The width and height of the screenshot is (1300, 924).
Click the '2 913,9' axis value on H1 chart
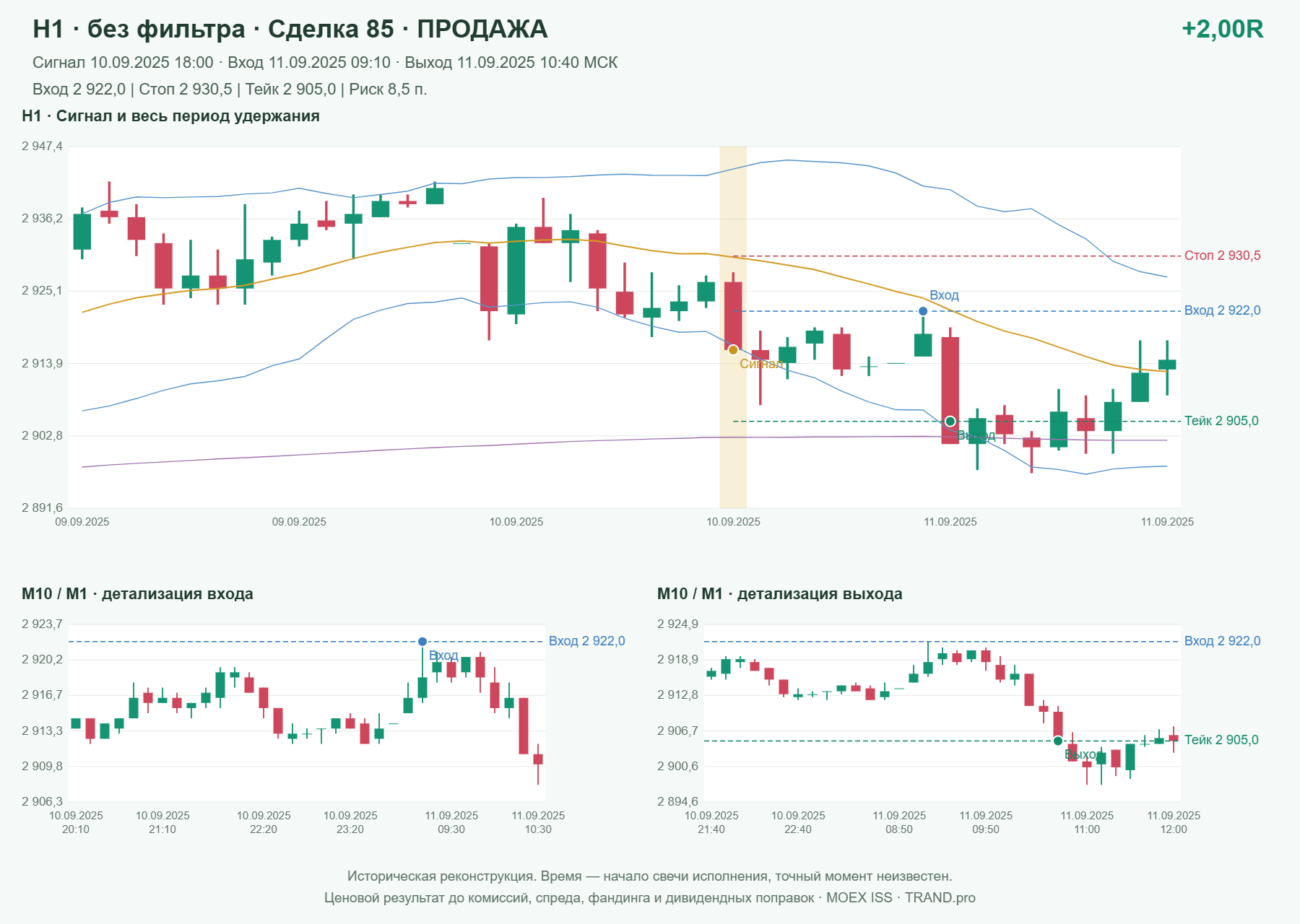[x=42, y=363]
